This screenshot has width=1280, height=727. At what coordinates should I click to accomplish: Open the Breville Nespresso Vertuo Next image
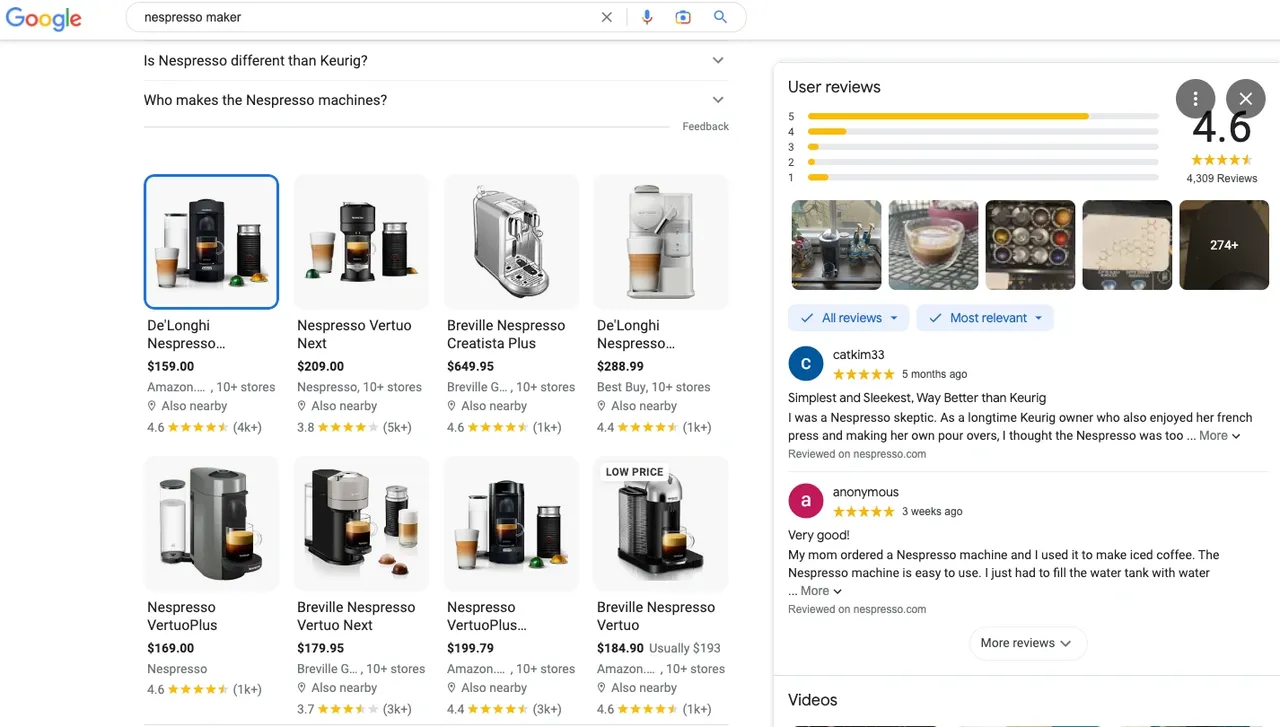coord(361,524)
